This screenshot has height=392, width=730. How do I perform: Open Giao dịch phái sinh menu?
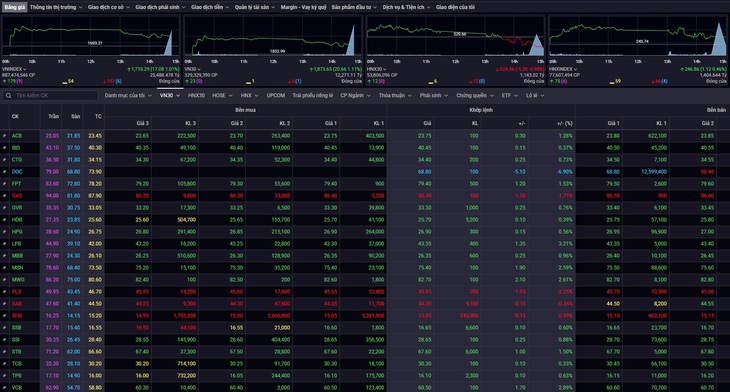160,7
